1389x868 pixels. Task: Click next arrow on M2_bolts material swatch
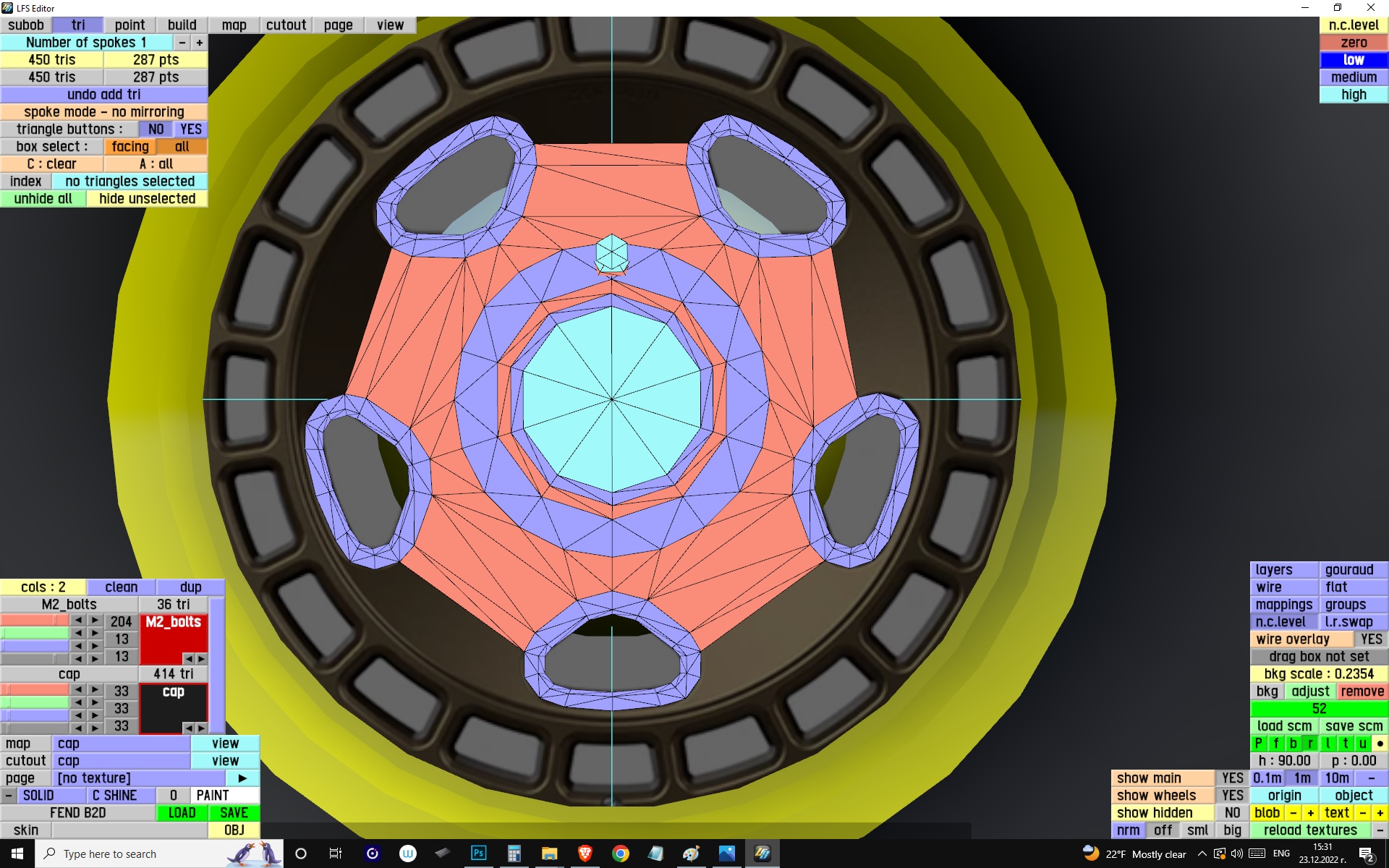pos(202,659)
